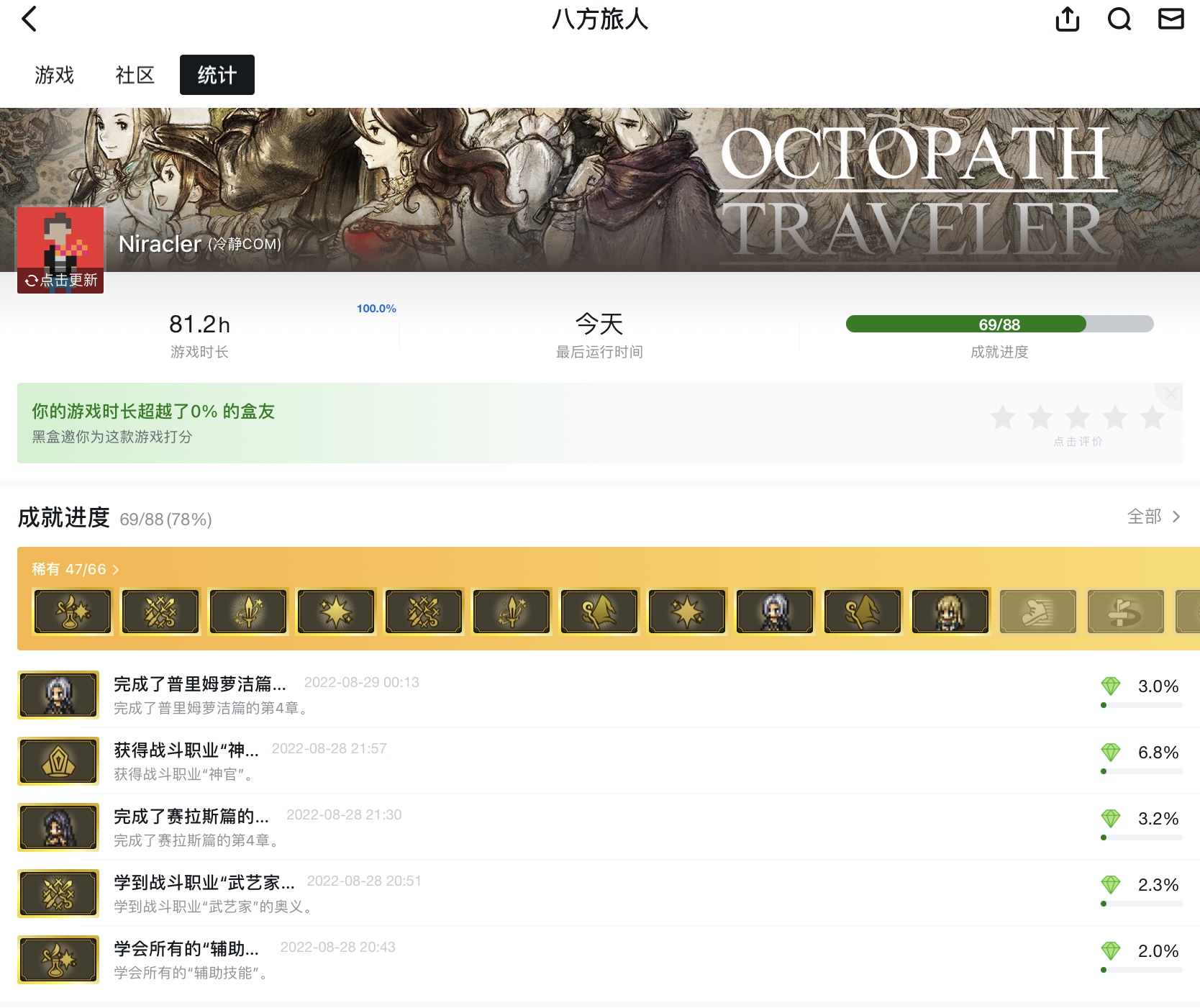Screen dimensions: 1200x1008
Task: Click the Cyrus chapter 4 achievement icon
Action: 58,827
